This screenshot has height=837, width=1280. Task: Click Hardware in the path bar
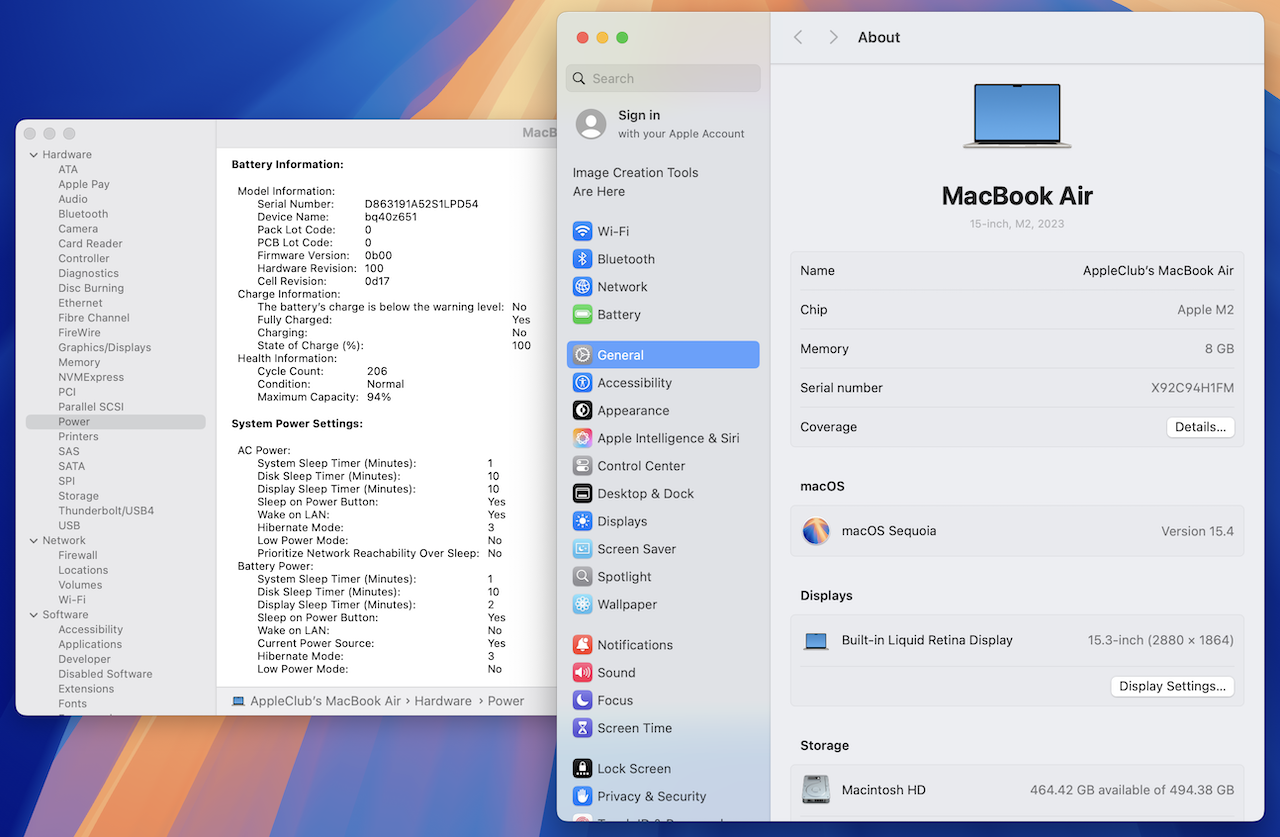tap(443, 701)
